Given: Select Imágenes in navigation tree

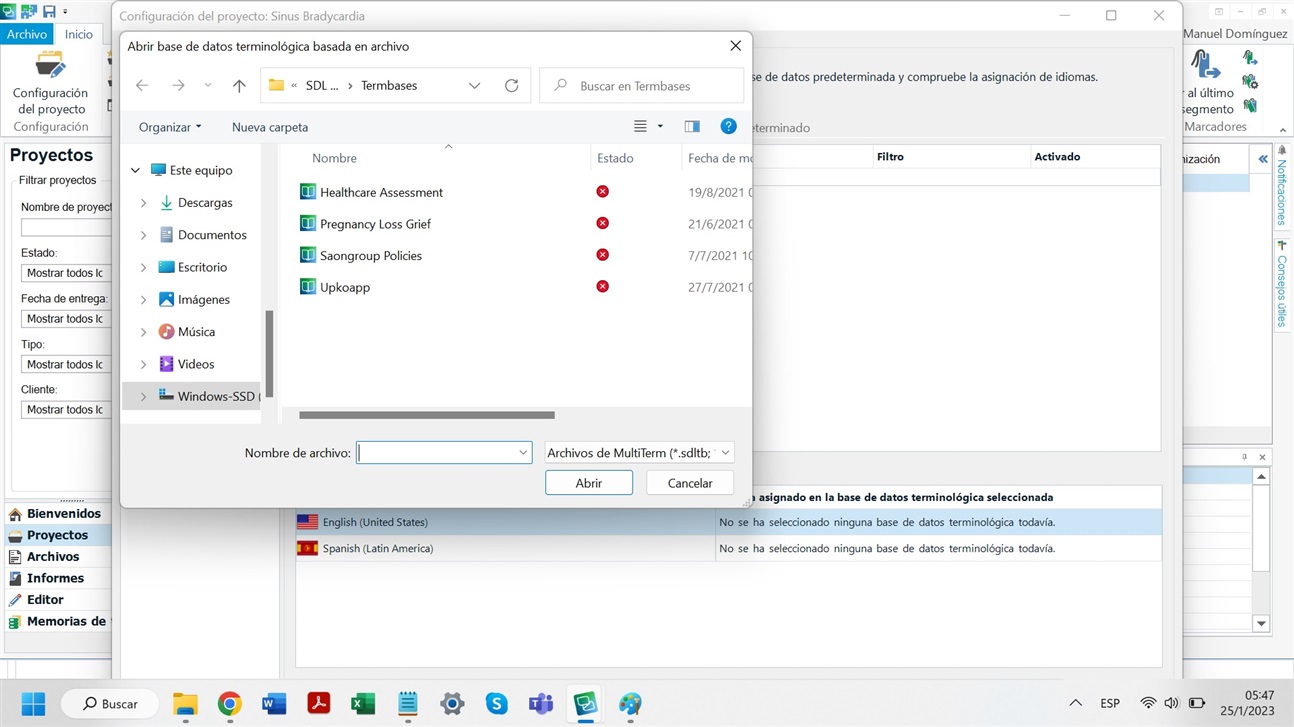Looking at the screenshot, I should (203, 299).
